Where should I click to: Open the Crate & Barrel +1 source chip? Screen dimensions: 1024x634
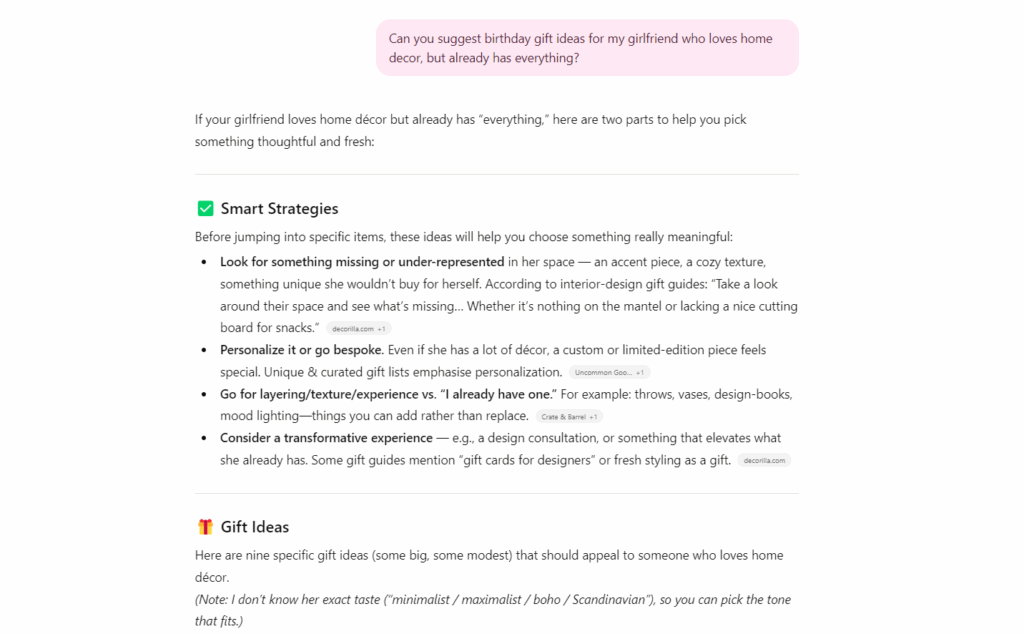[x=569, y=416]
